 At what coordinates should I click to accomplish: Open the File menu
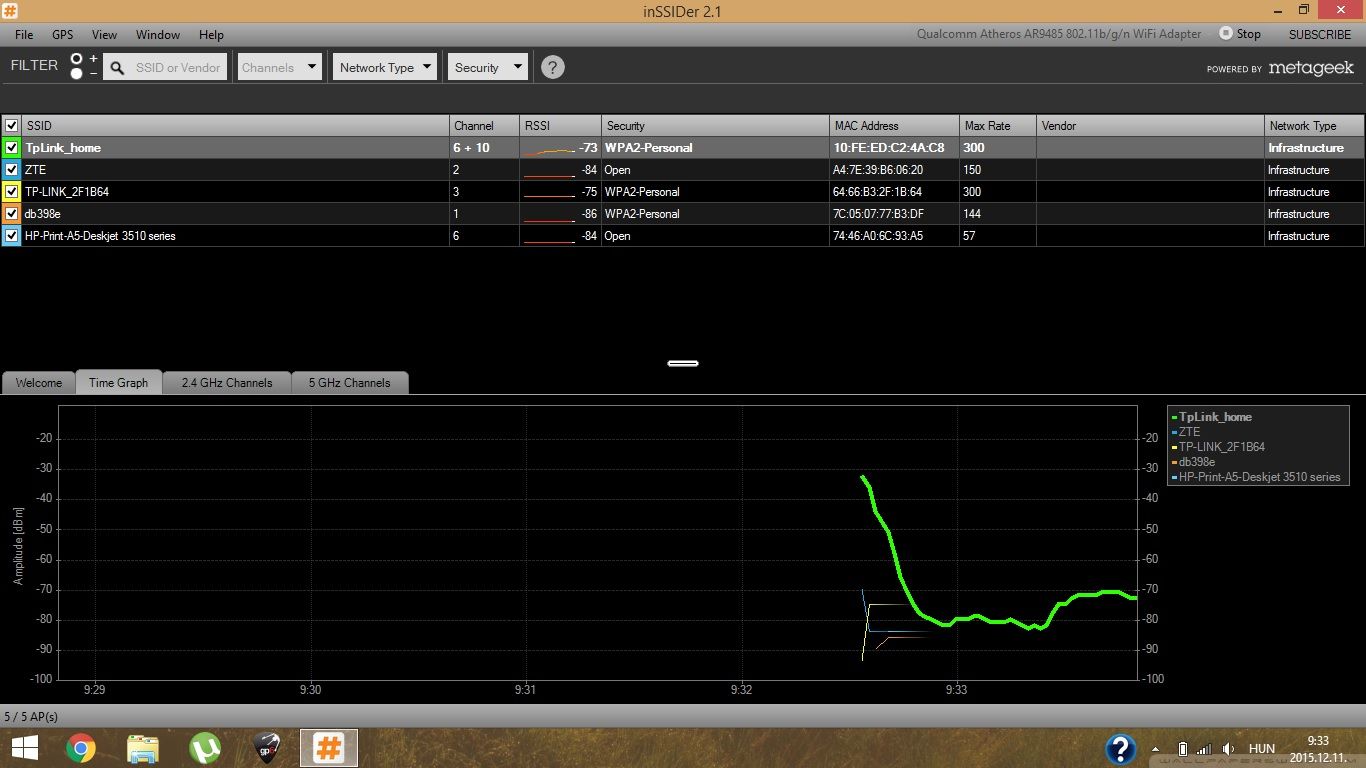coord(24,34)
